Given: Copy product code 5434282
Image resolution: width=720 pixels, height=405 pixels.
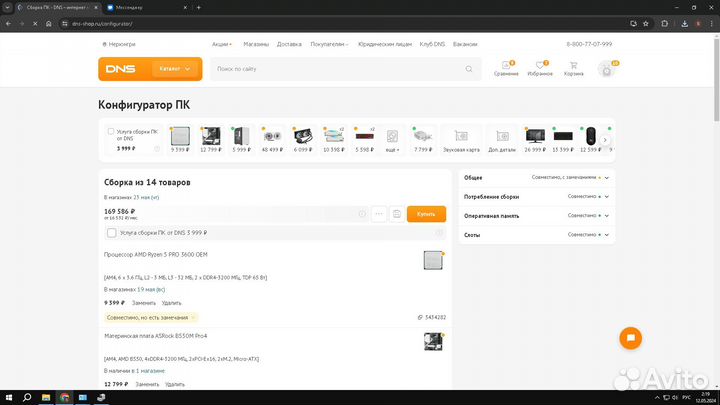Looking at the screenshot, I should (432, 317).
